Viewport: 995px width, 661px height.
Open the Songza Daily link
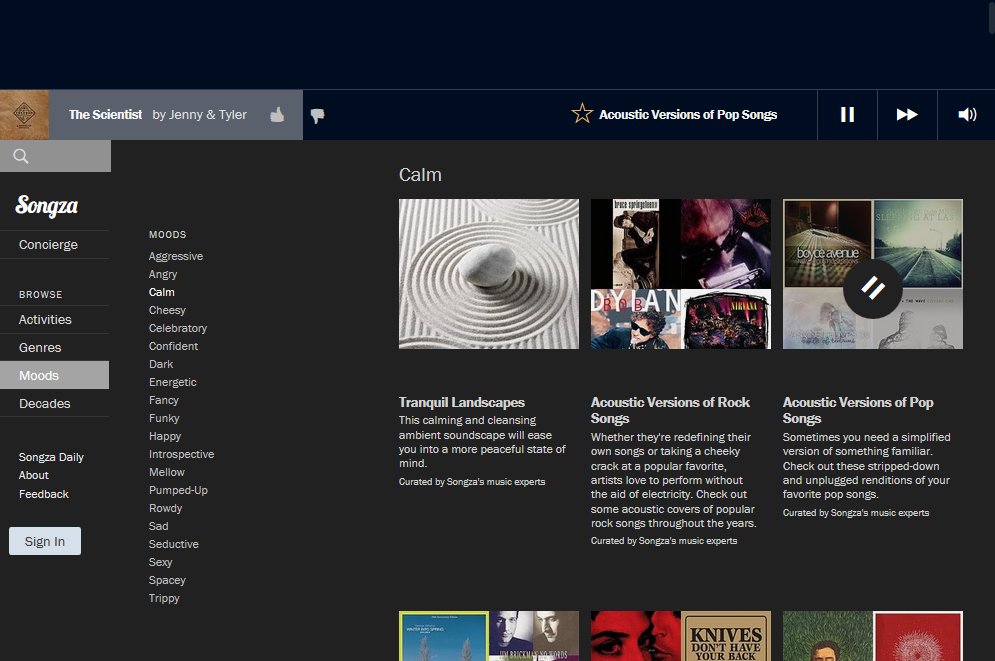[x=51, y=457]
